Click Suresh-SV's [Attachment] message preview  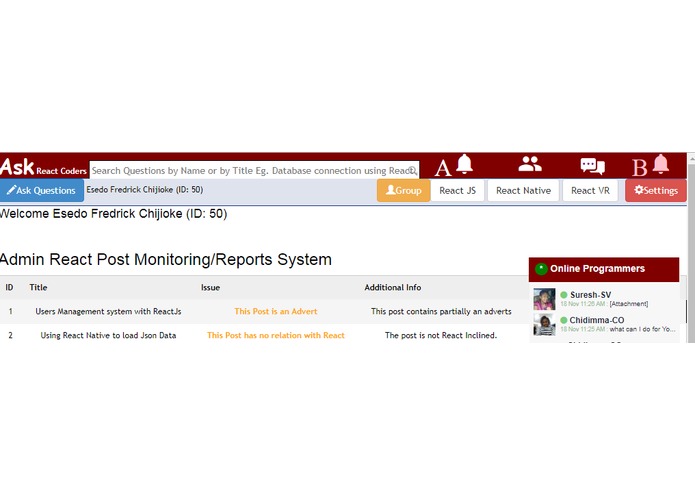click(629, 304)
